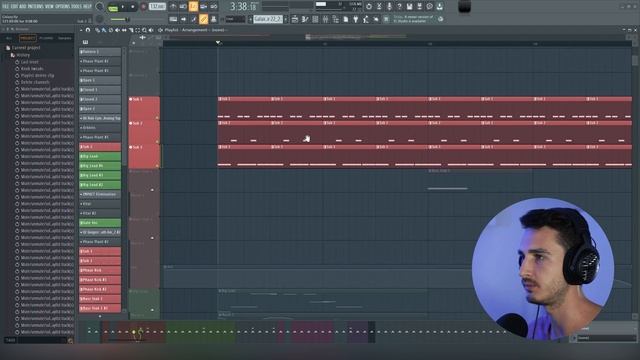Toggle the Playlist snap magnet icon
640x360 pixels.
click(87, 30)
